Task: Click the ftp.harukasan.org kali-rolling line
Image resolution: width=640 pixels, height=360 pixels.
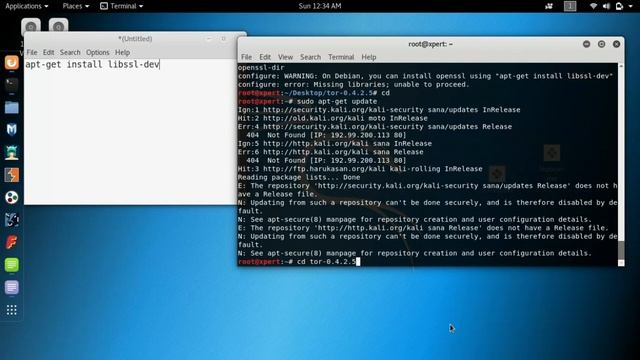Action: 360,169
